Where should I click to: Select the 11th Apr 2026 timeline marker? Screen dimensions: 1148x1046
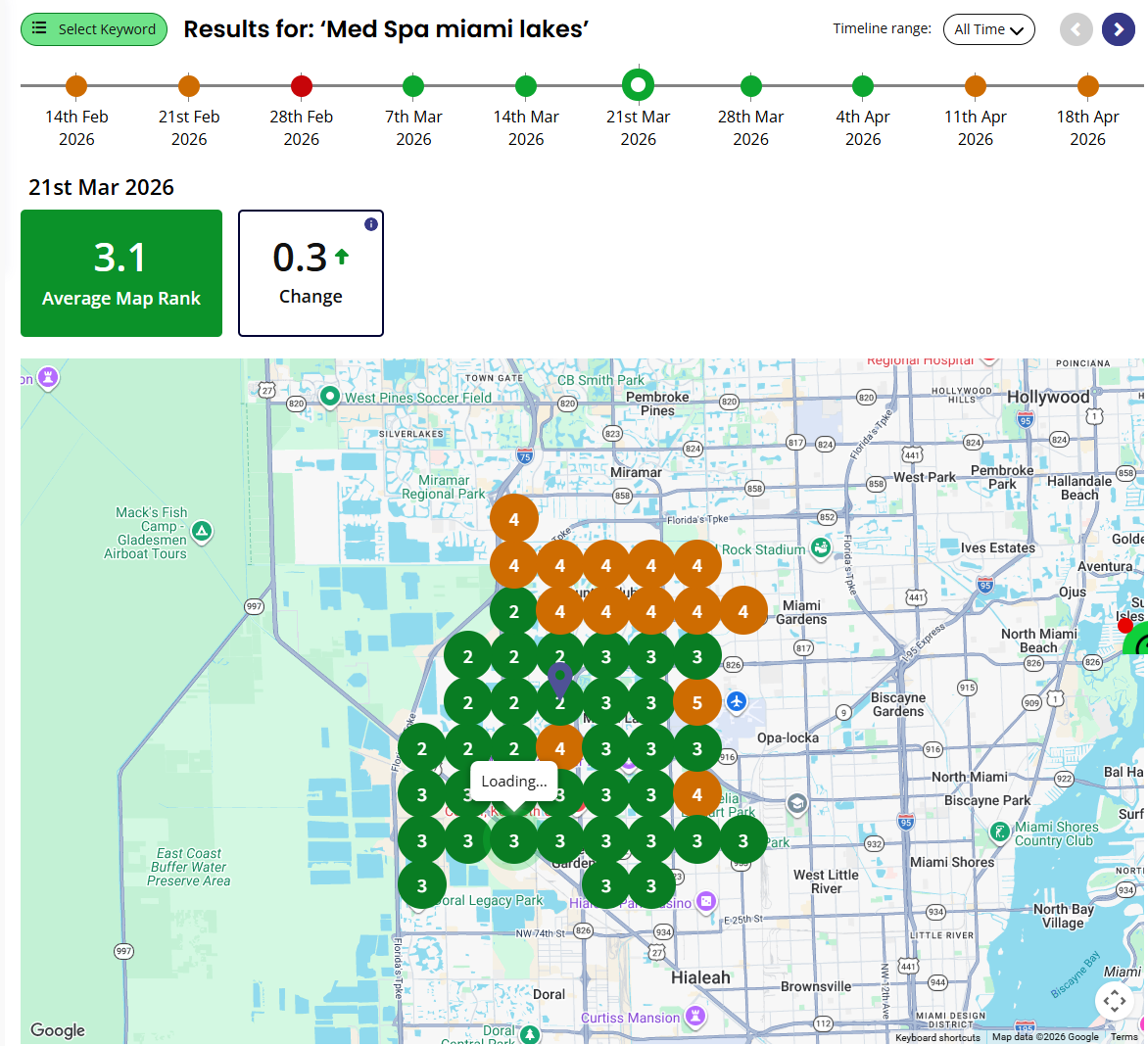pos(976,85)
